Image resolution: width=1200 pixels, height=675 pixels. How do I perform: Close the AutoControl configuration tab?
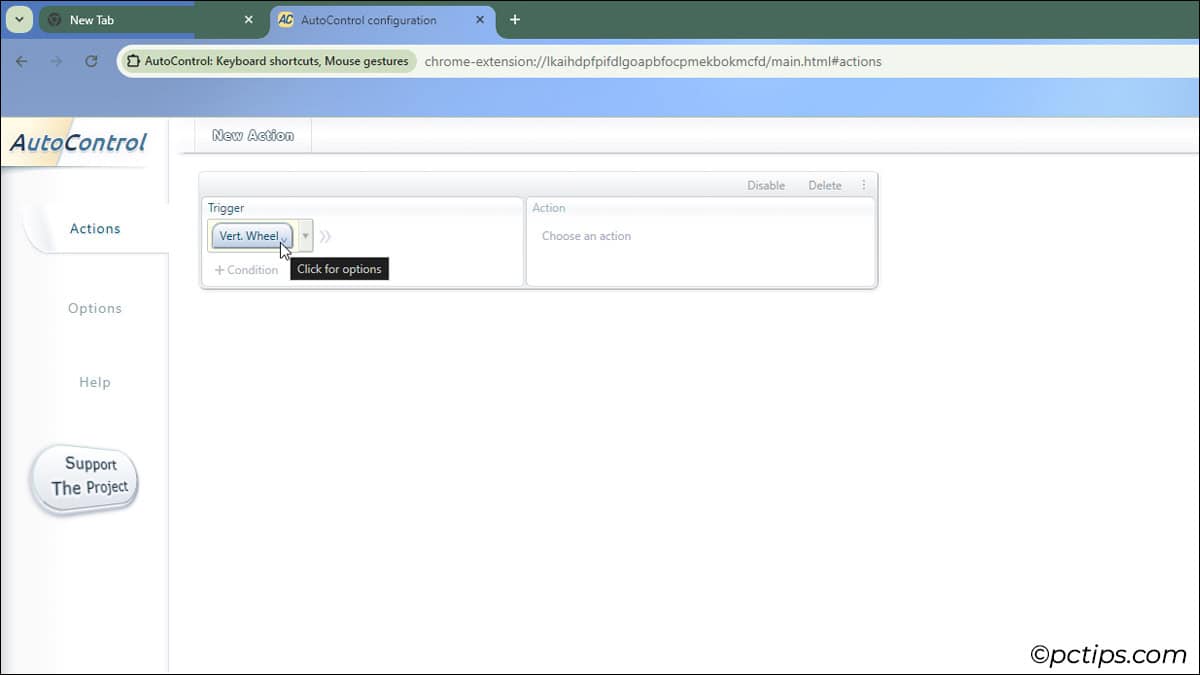480,20
